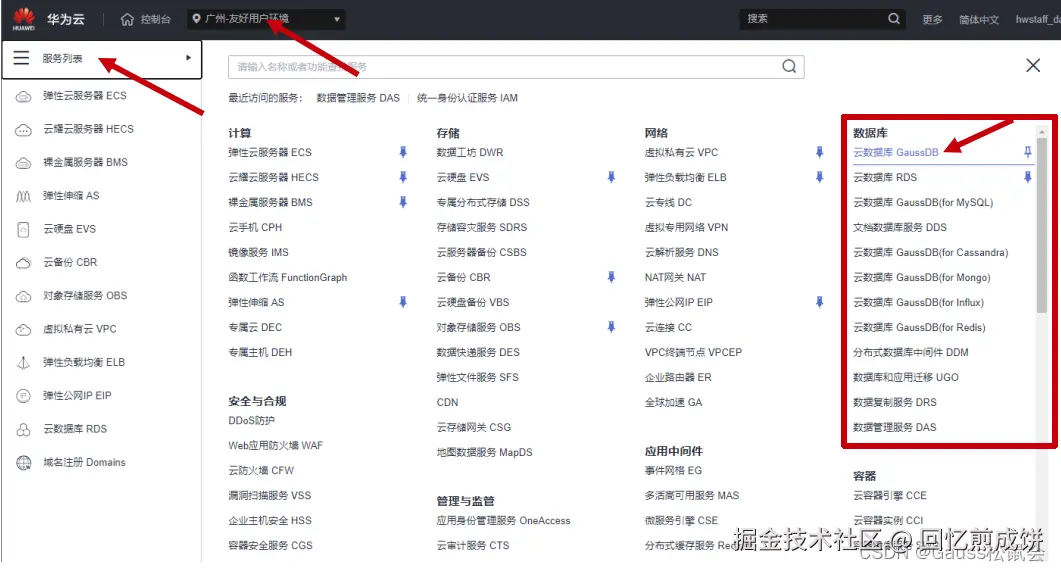This screenshot has width=1061, height=571.
Task: Open 云手机 CPH service
Action: pyautogui.click(x=255, y=227)
